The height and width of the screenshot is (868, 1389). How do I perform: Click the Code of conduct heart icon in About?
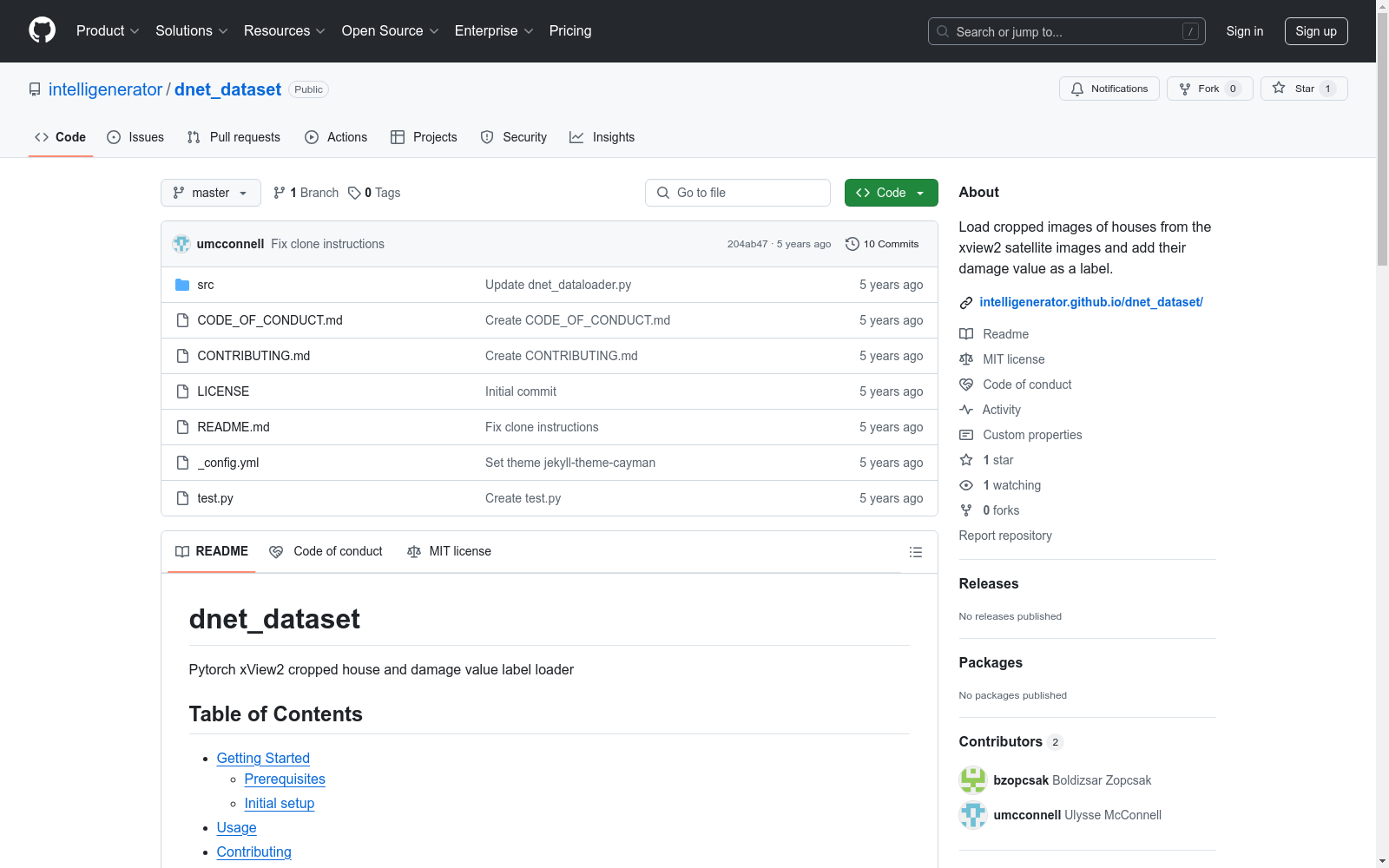pos(966,385)
